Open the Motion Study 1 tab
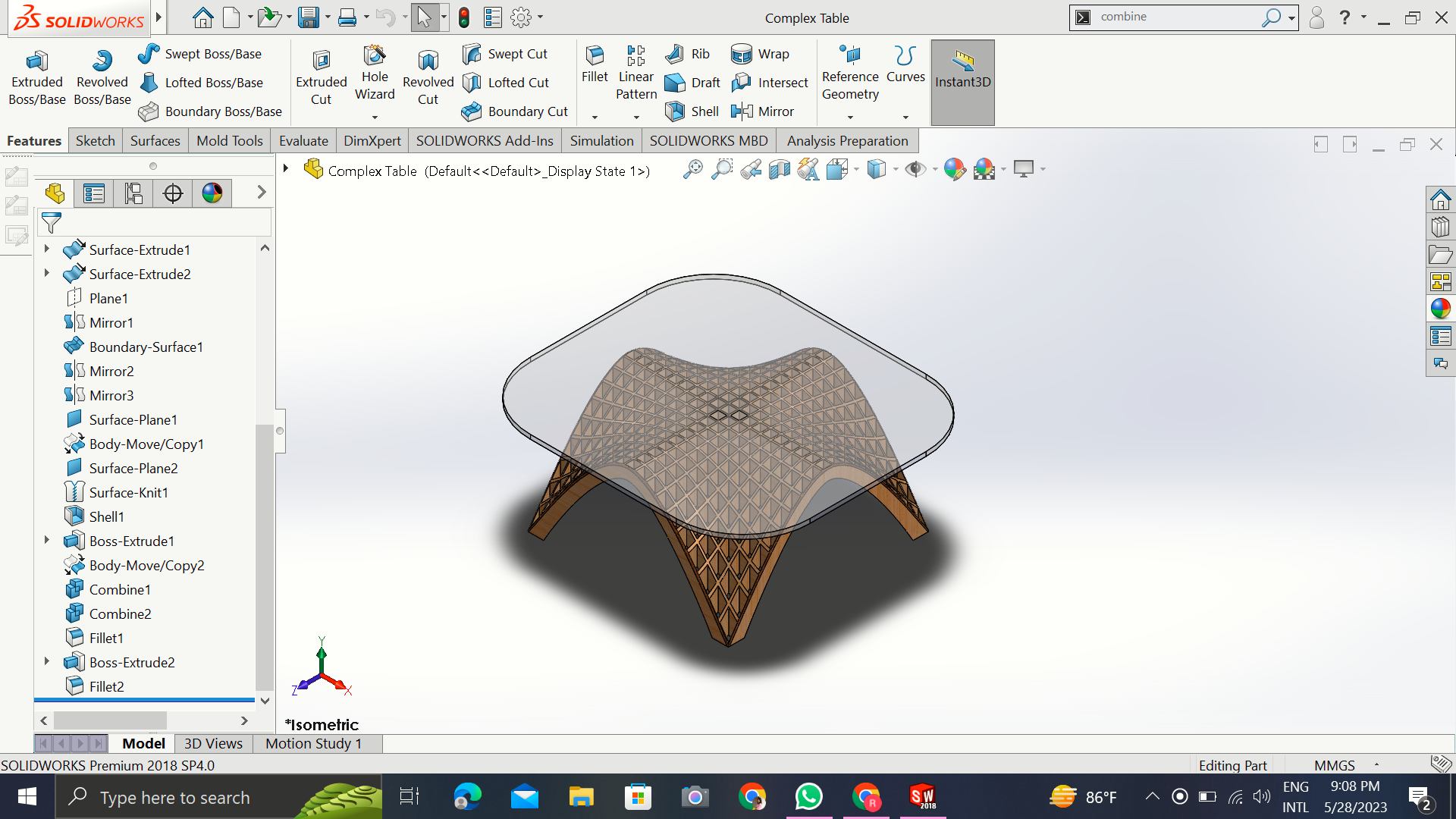This screenshot has width=1456, height=819. tap(313, 744)
